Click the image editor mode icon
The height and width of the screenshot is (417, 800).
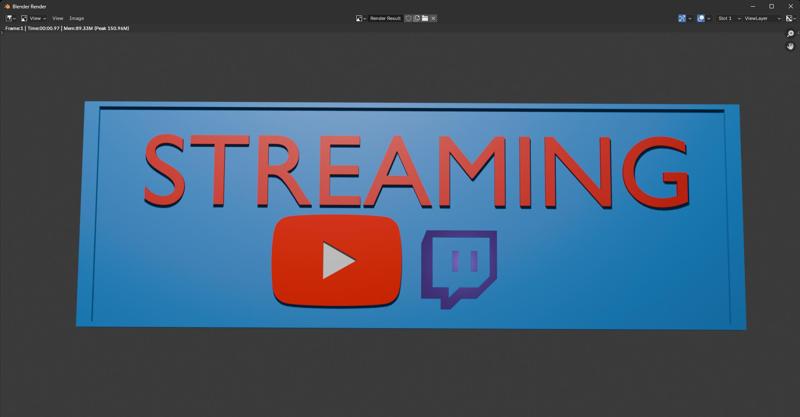point(23,18)
